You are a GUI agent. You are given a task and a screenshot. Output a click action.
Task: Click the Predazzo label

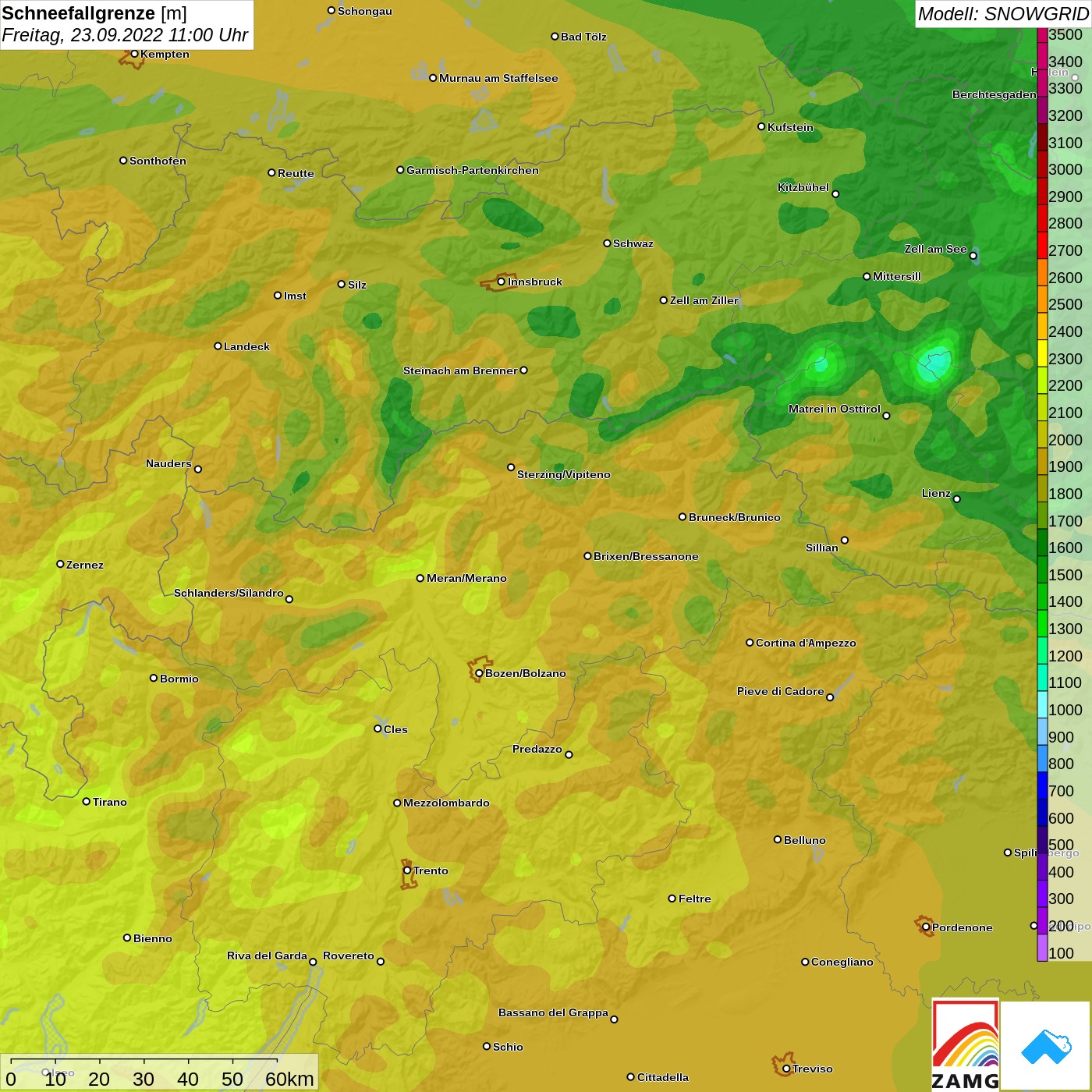point(537,749)
